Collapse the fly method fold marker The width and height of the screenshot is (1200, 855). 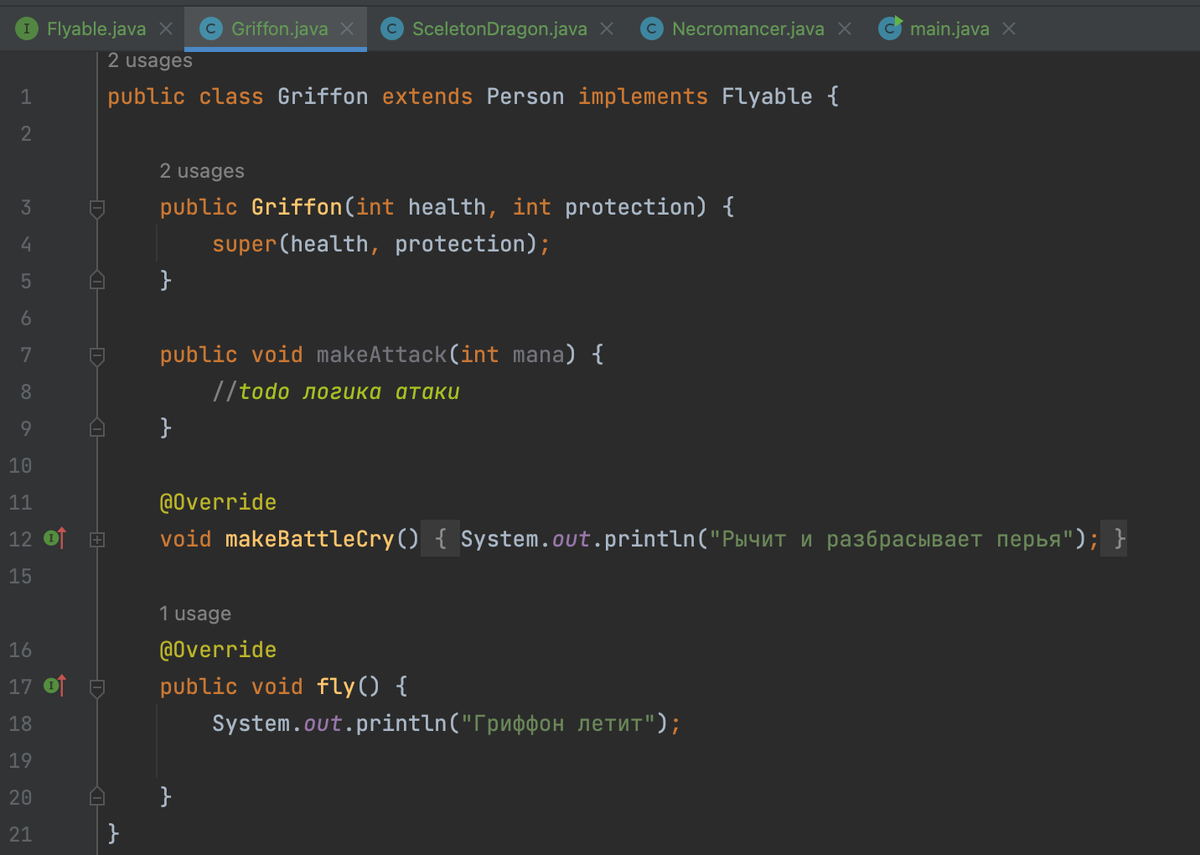(x=97, y=687)
